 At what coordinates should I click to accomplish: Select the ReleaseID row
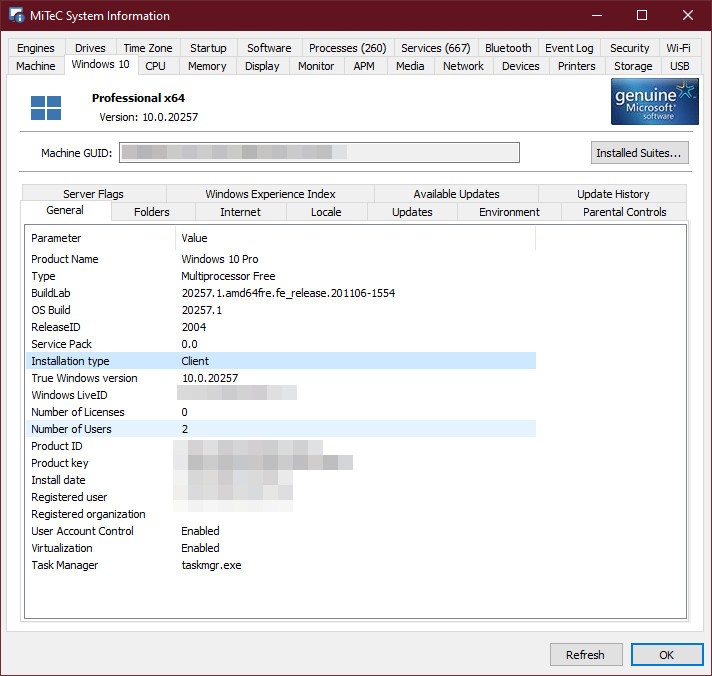(281, 327)
